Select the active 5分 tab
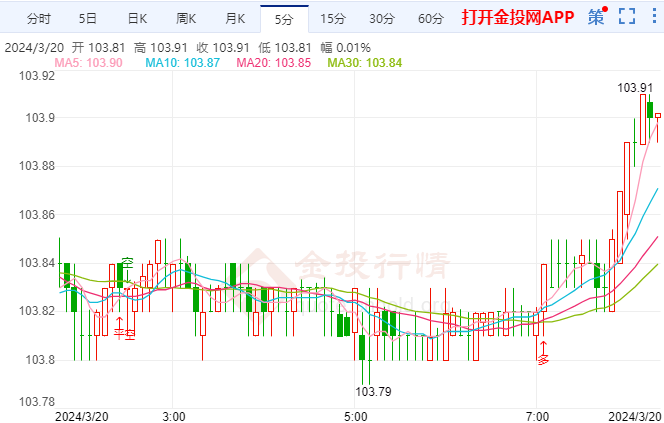Viewport: 664px width, 423px height. point(284,19)
